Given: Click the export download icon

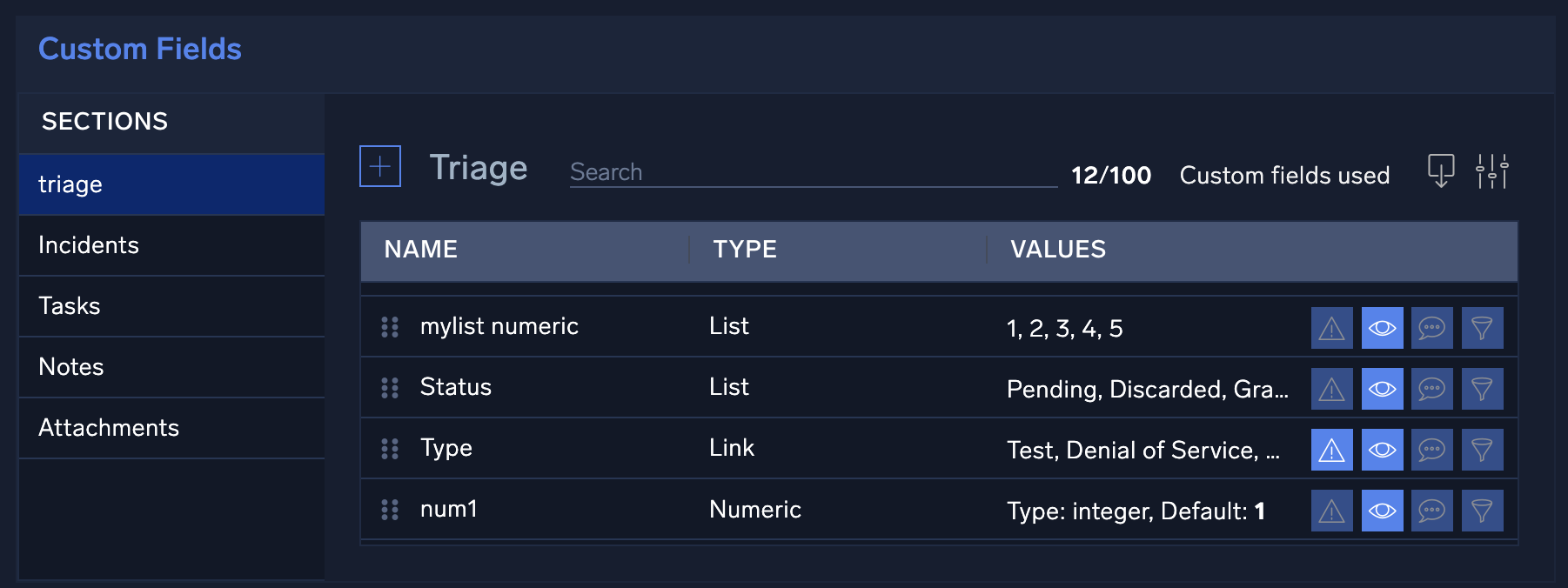Looking at the screenshot, I should click(1441, 170).
